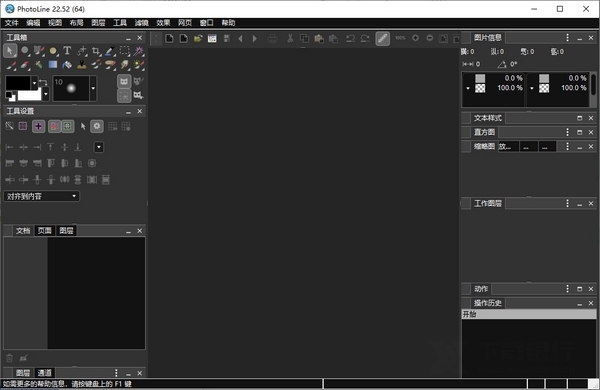The height and width of the screenshot is (390, 600).
Task: Switch to the 通道 tab
Action: [x=44, y=373]
